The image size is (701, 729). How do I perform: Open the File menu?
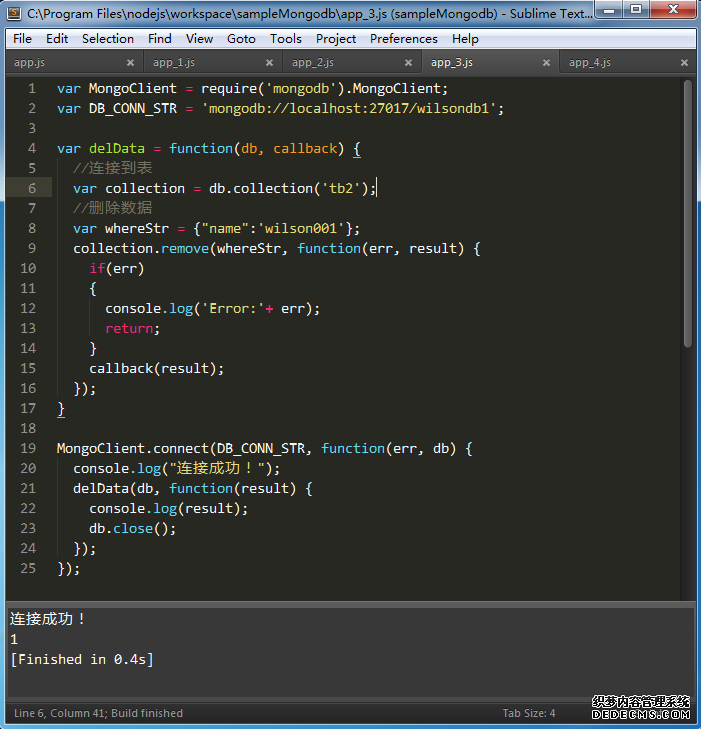tap(22, 38)
